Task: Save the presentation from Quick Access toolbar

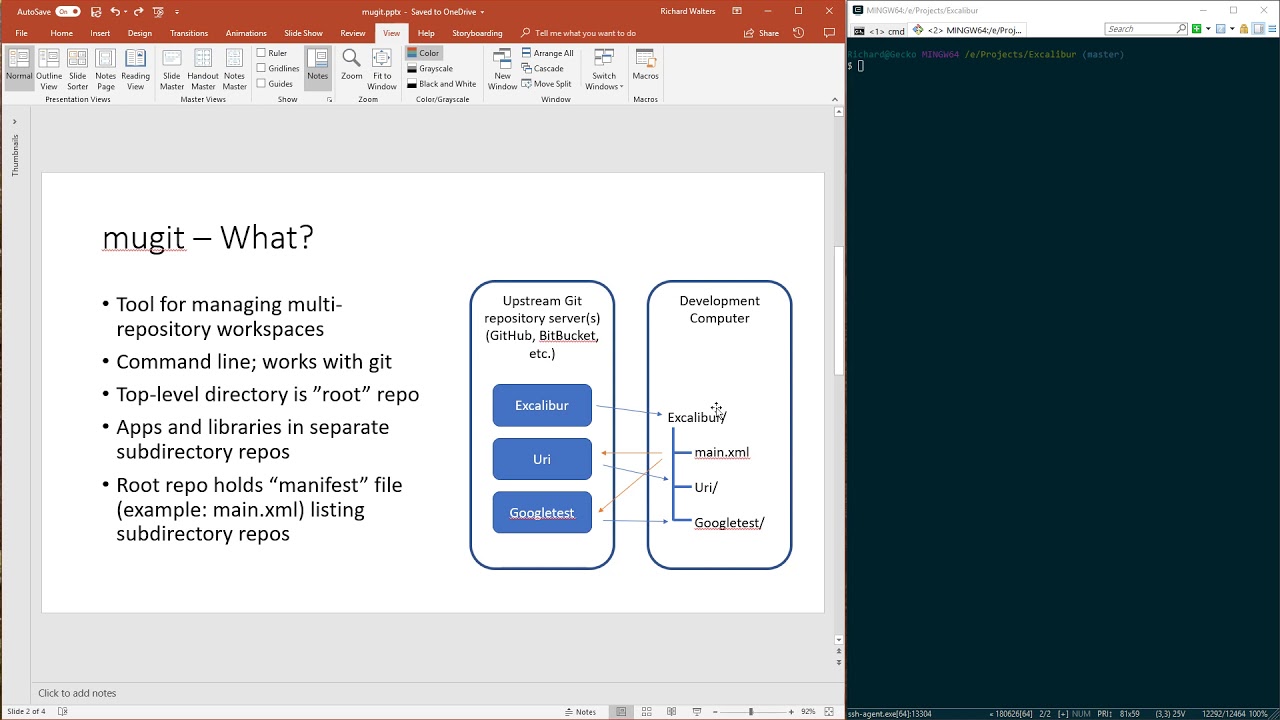Action: click(x=96, y=11)
